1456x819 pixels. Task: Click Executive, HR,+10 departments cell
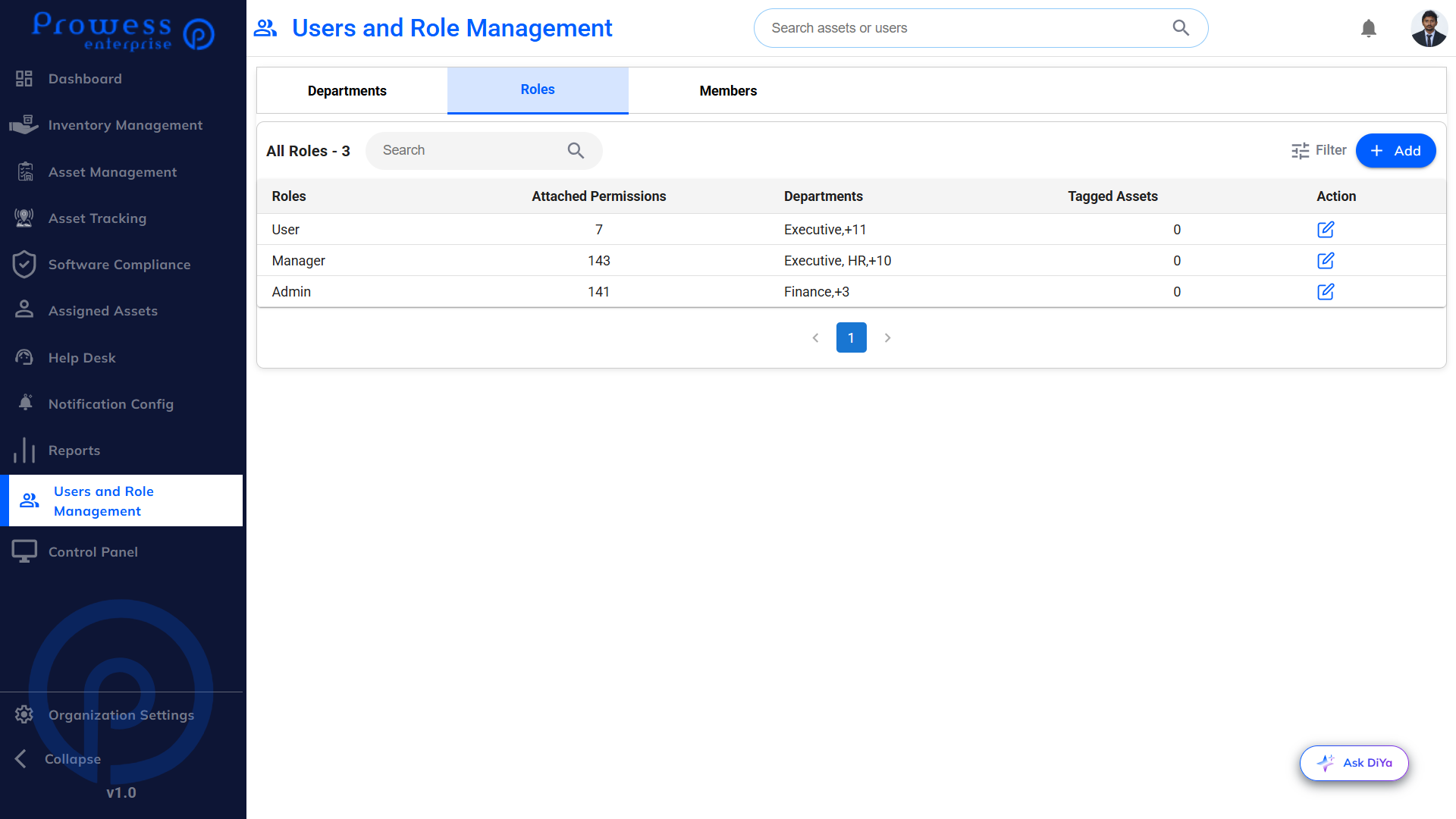tap(837, 261)
